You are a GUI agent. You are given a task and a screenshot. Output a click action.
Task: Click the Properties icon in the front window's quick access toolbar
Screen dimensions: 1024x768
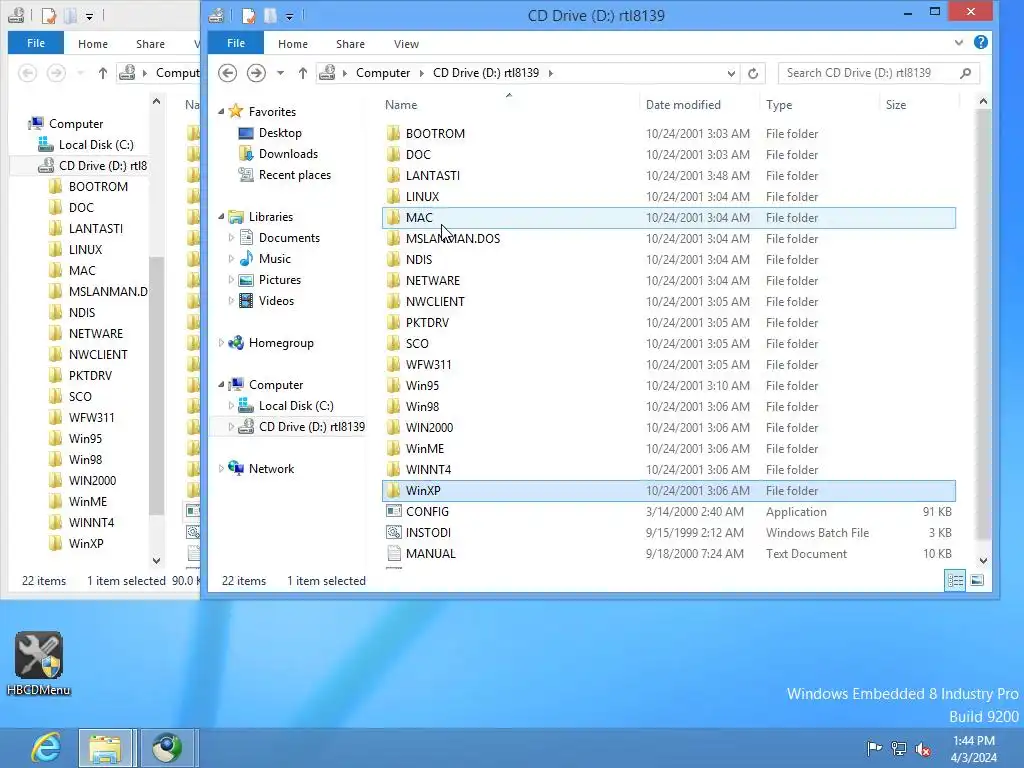(x=249, y=15)
